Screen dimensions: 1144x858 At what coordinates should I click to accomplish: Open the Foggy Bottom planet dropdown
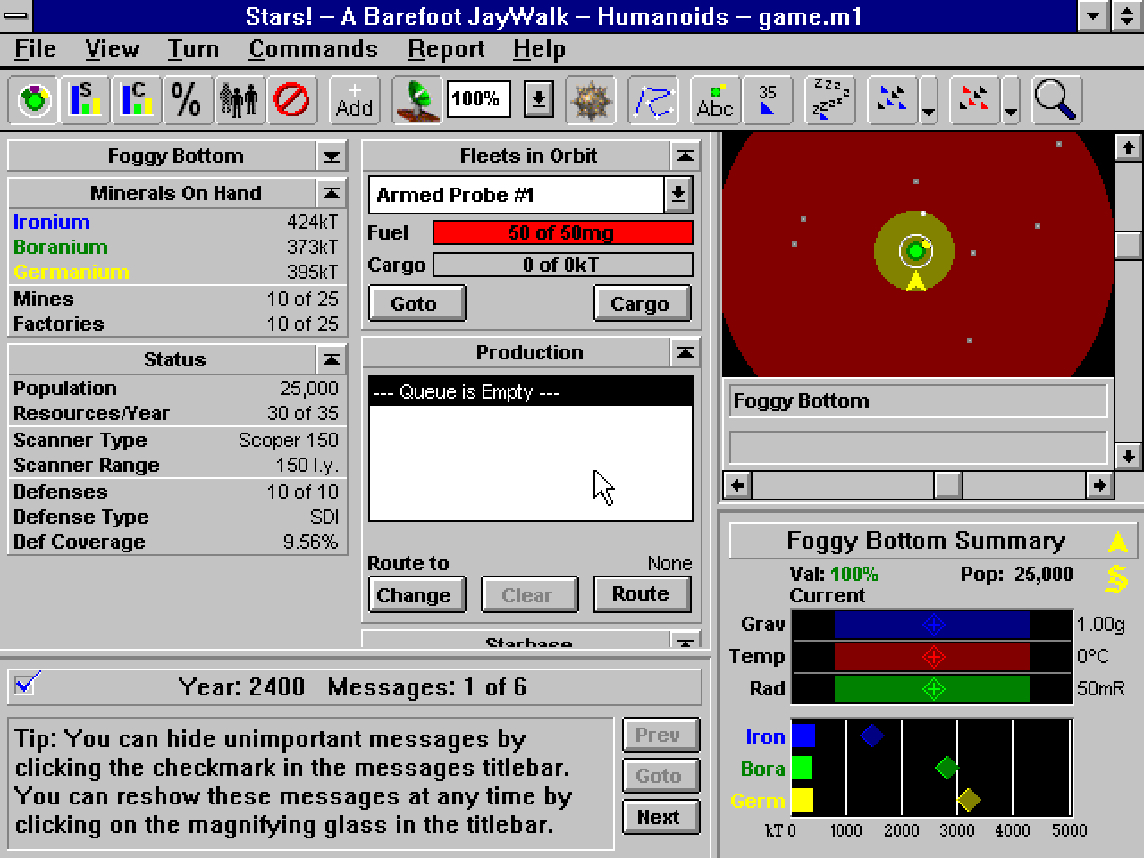[331, 157]
